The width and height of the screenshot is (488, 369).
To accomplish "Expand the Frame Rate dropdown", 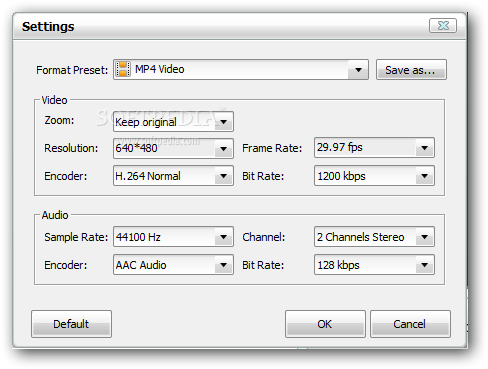I will click(x=374, y=147).
